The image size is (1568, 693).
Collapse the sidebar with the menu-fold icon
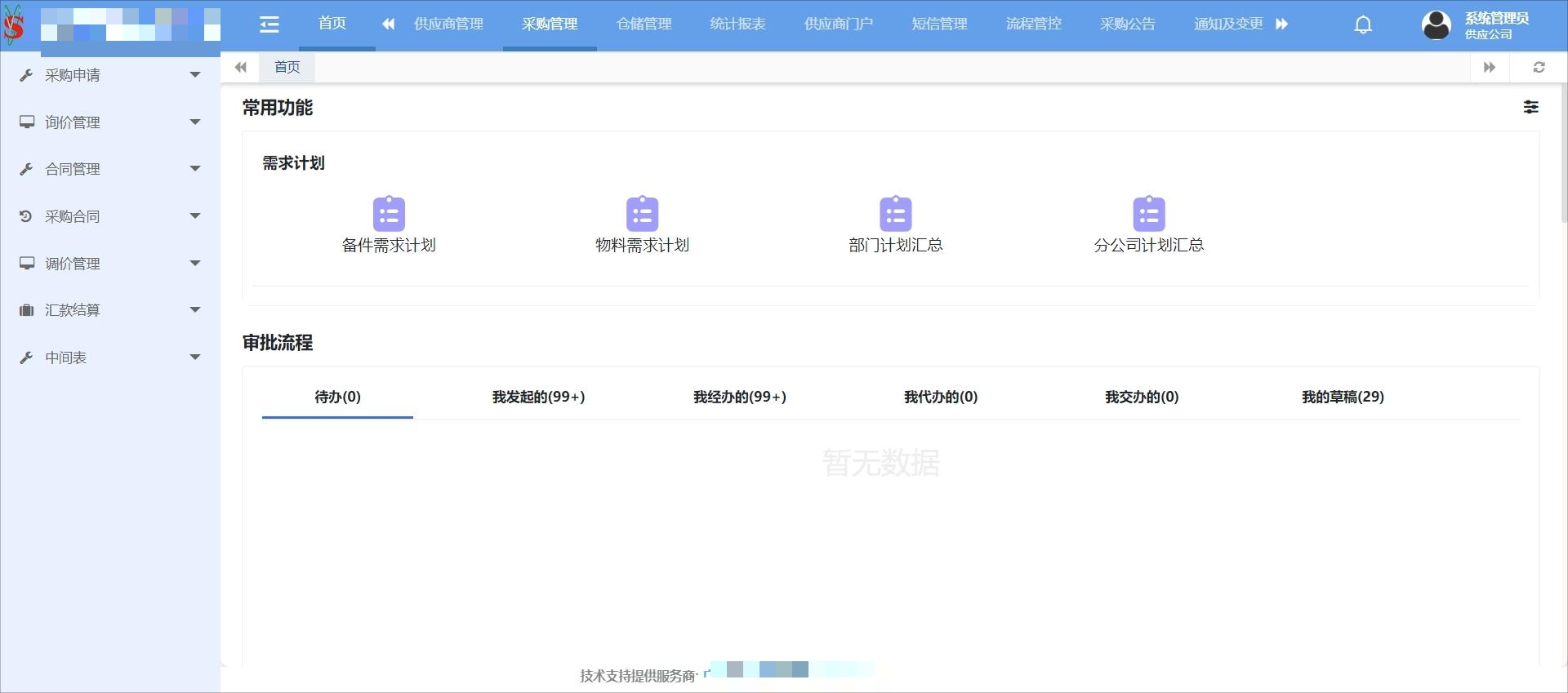click(269, 24)
